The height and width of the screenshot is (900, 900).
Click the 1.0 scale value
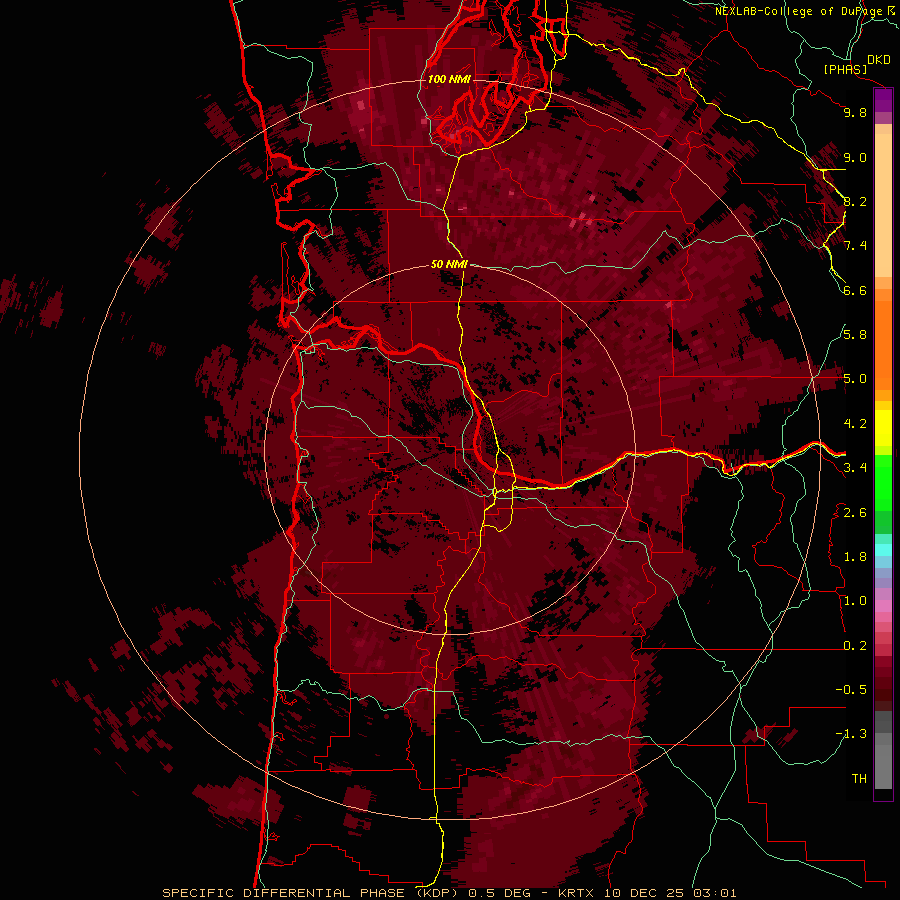click(855, 601)
